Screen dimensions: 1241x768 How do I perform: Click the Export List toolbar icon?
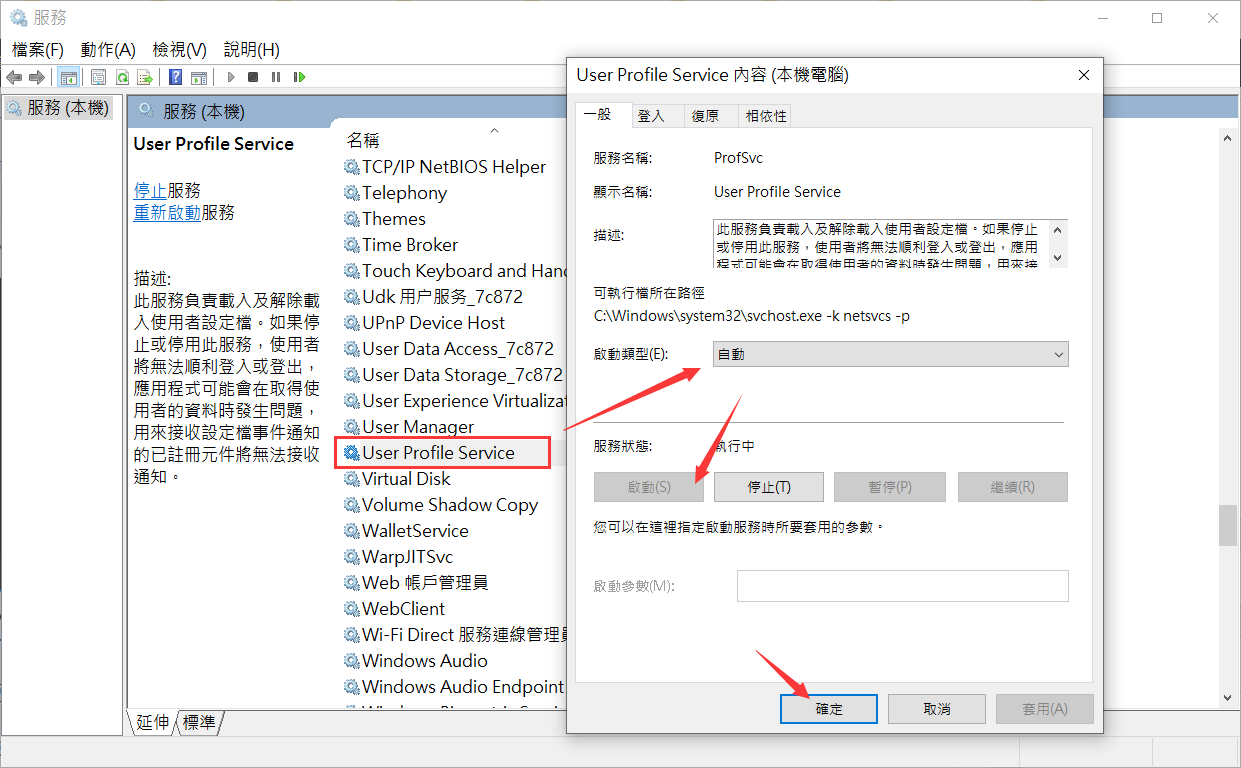(145, 77)
